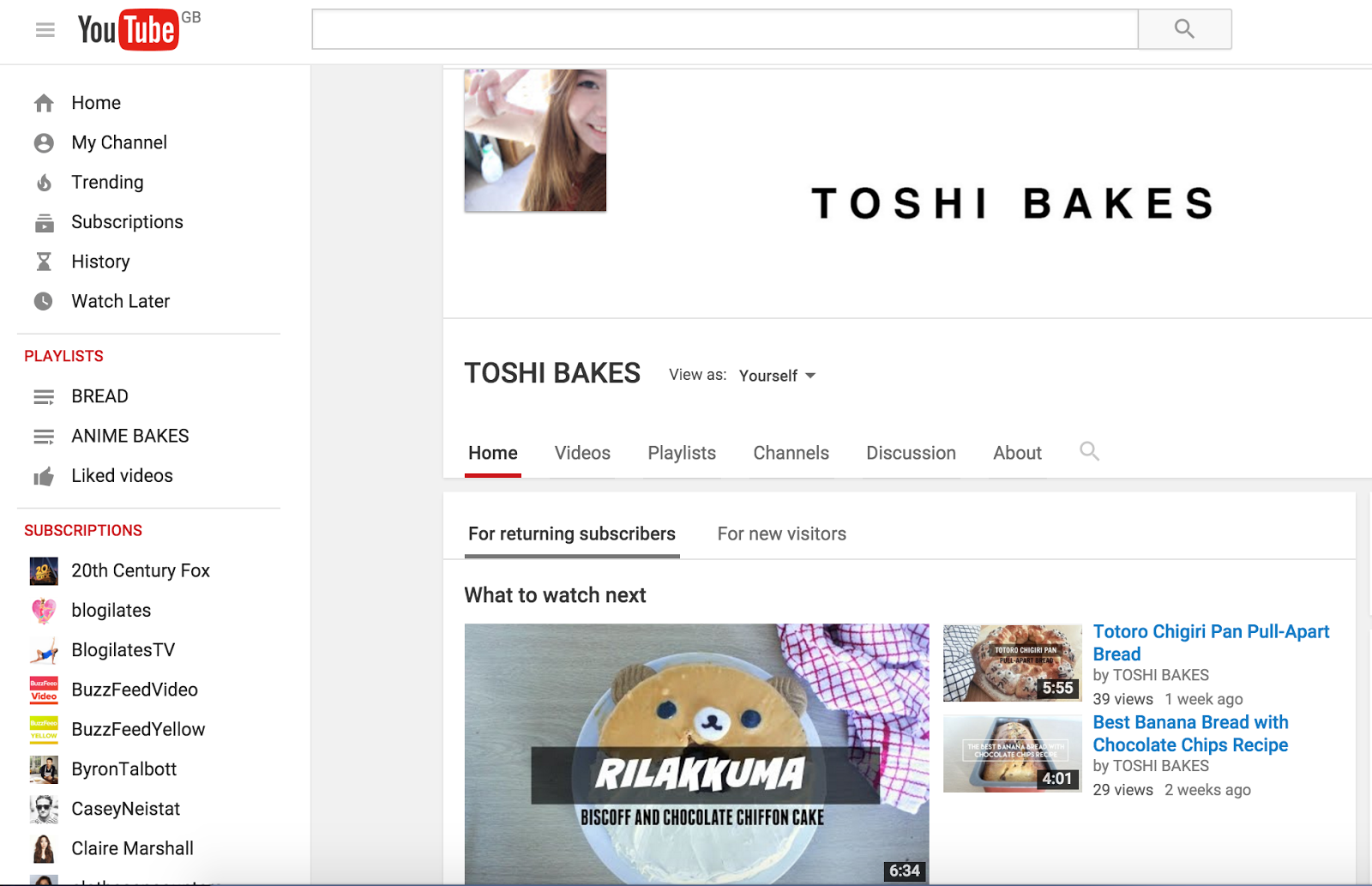The height and width of the screenshot is (886, 1372).
Task: Open Subscriptions from the sidebar
Action: tap(127, 222)
